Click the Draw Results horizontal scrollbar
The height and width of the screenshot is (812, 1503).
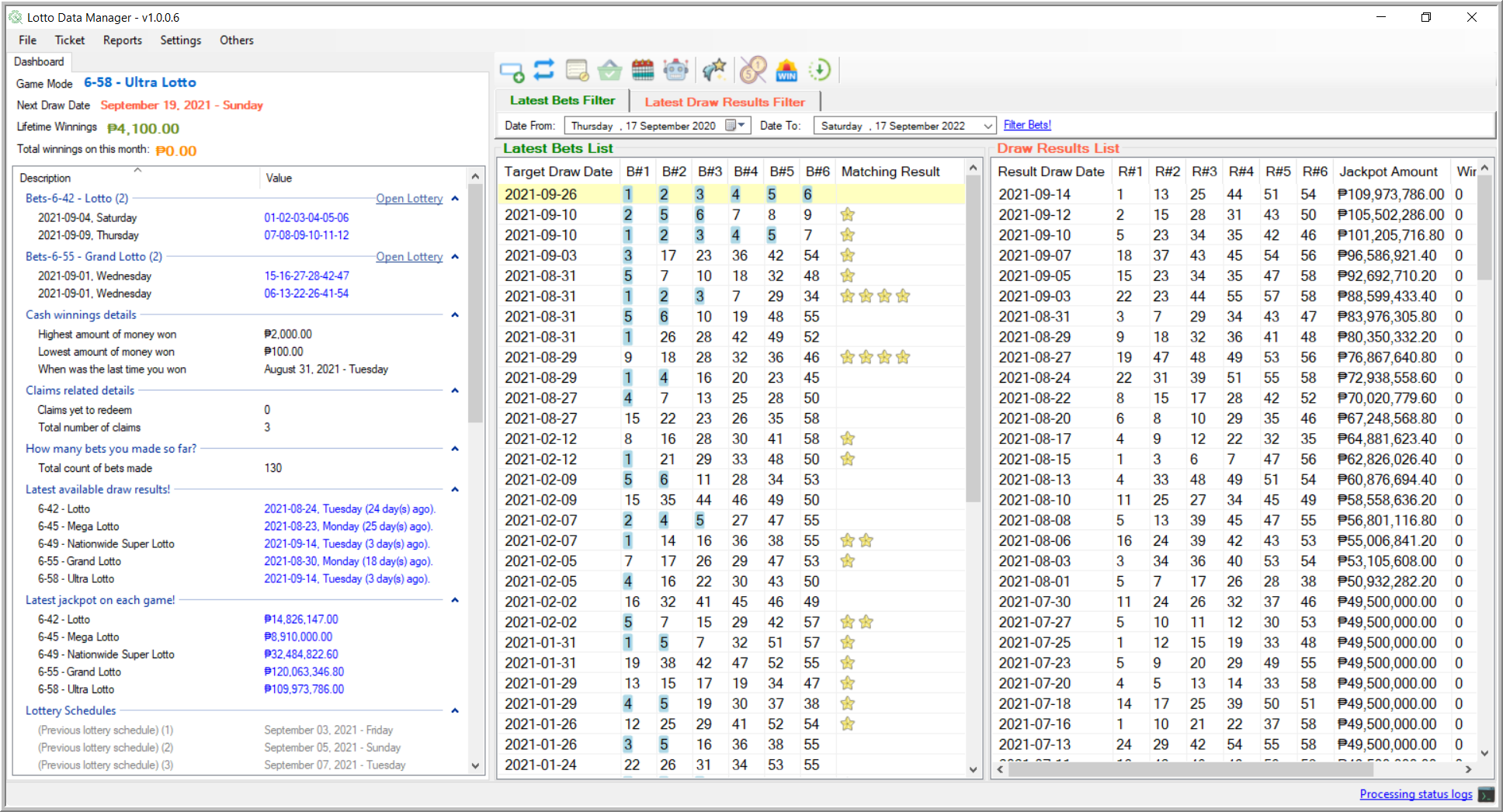click(x=1190, y=769)
